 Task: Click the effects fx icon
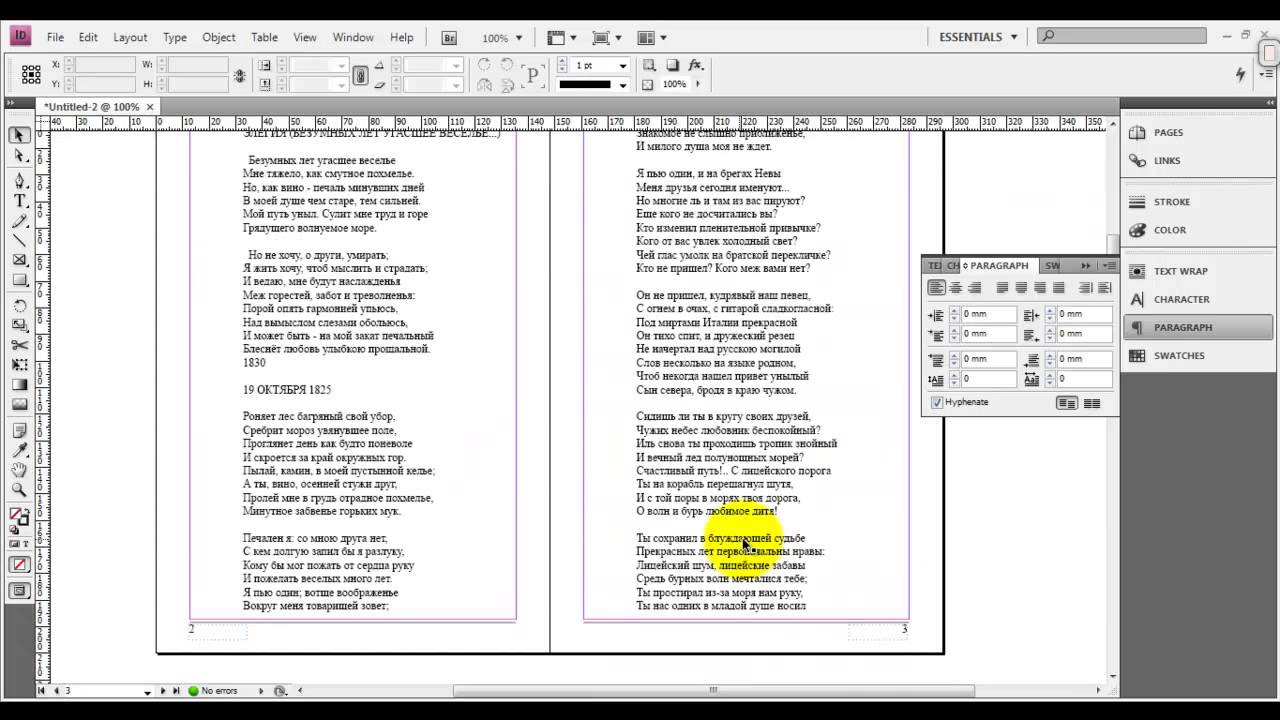(x=696, y=65)
